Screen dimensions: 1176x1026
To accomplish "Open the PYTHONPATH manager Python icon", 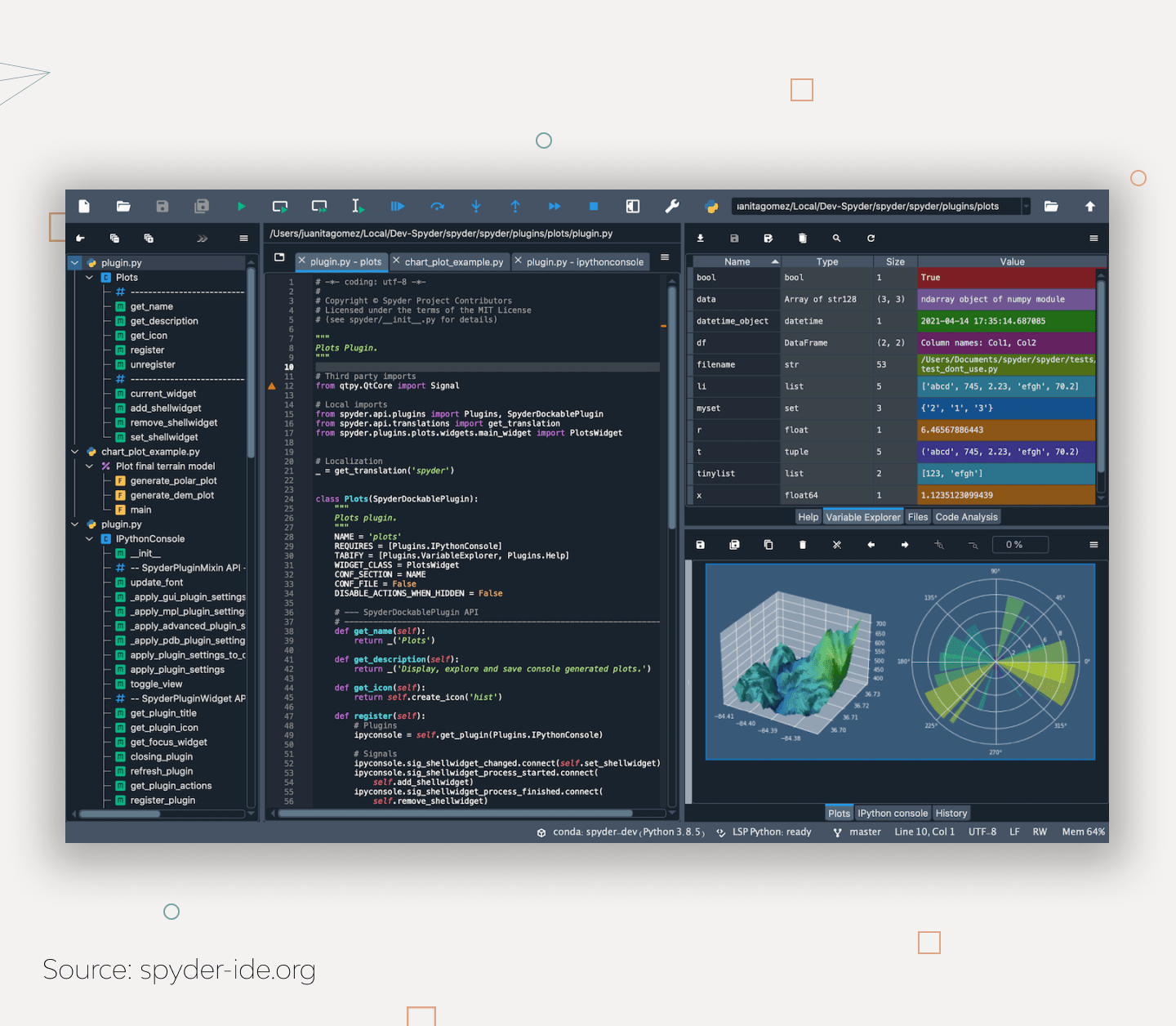I will tap(711, 207).
